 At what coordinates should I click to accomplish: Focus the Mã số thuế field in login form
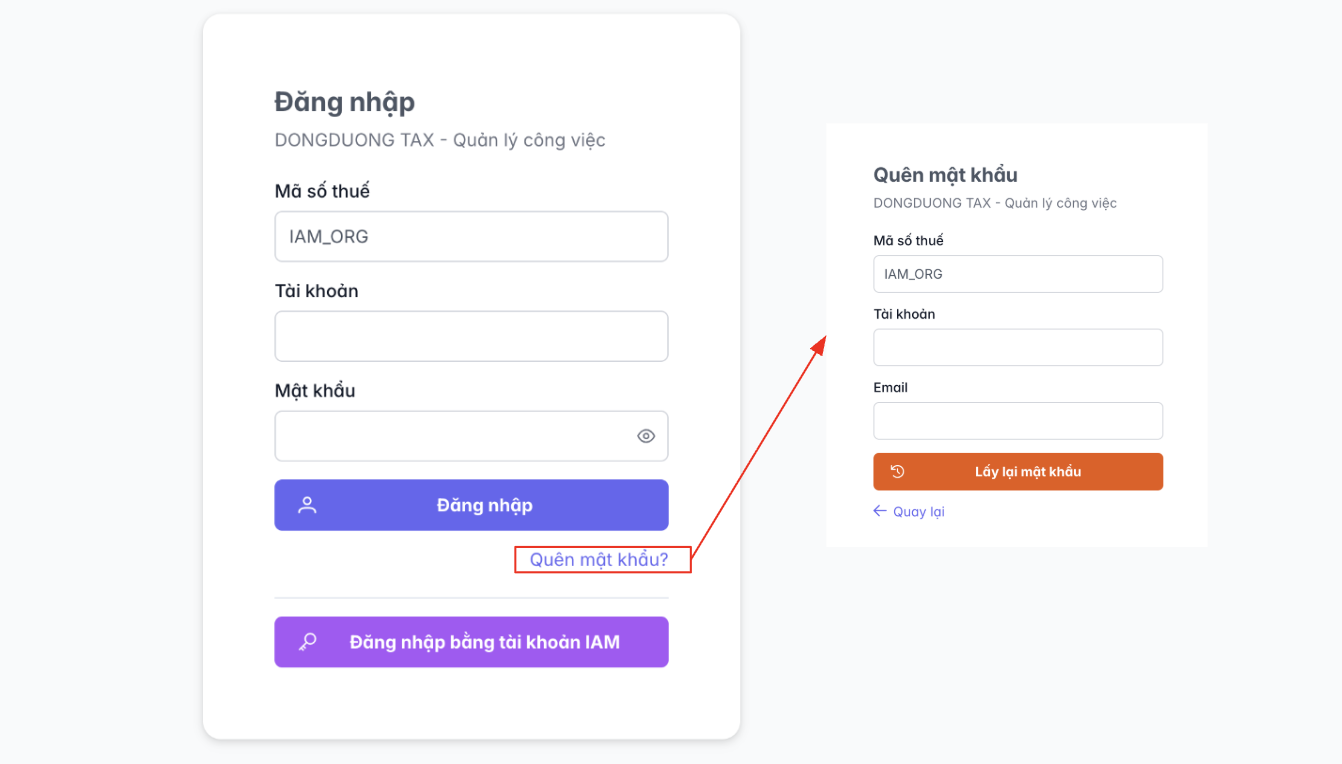coord(471,237)
